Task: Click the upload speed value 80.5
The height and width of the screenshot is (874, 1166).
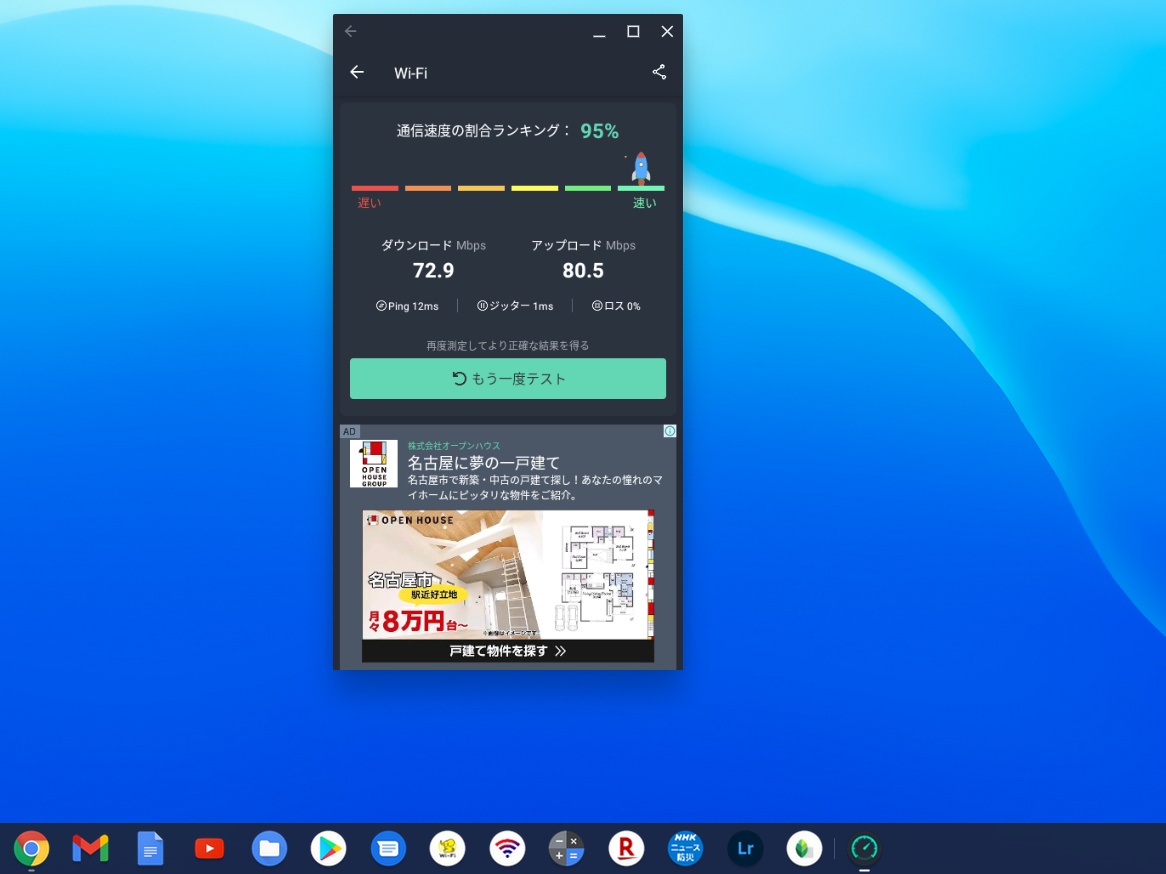Action: (583, 271)
